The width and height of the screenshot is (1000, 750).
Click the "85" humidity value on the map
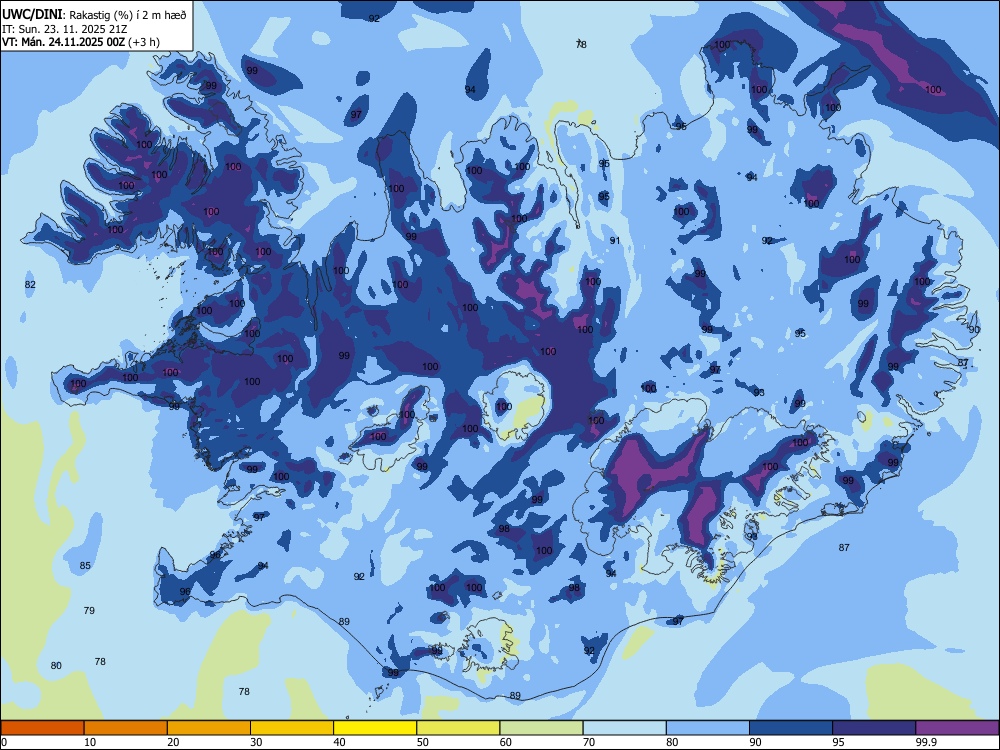pyautogui.click(x=85, y=566)
